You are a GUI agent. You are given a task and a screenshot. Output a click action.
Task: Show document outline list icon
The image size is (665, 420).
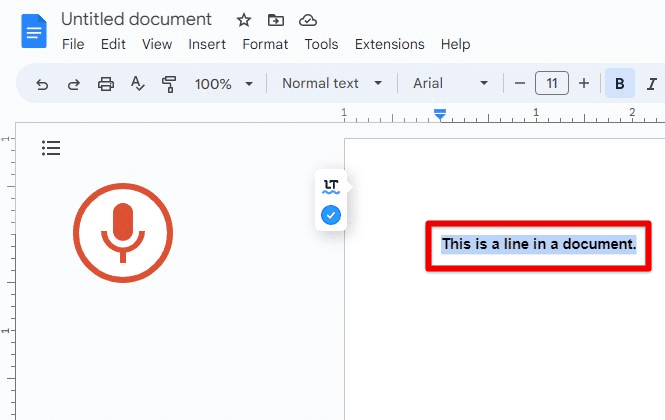pos(51,148)
